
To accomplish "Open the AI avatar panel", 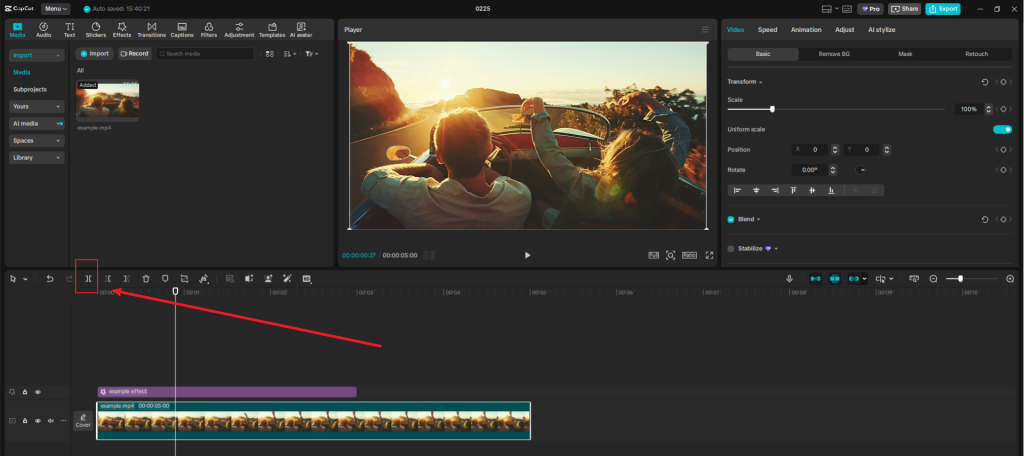I will [x=301, y=29].
